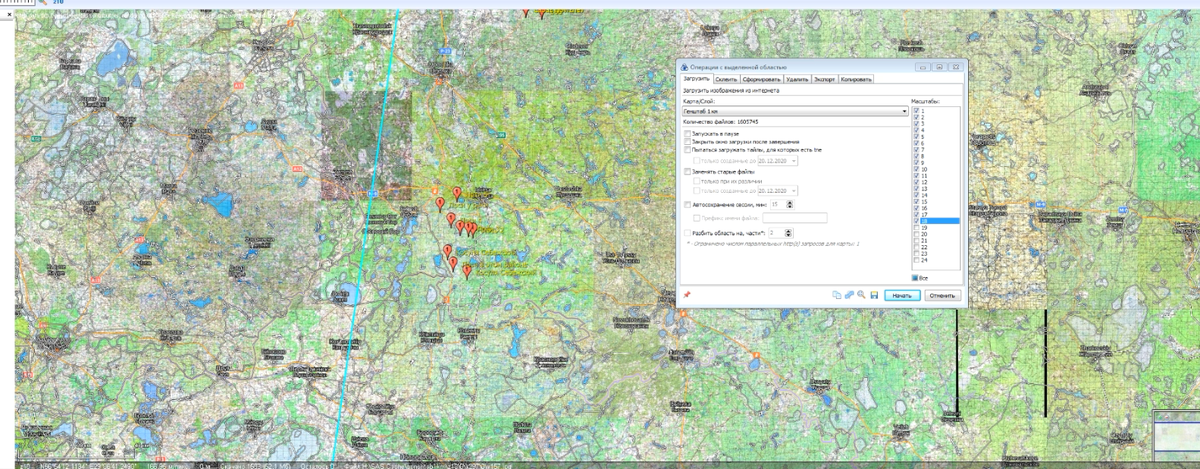Check scale 19 in Масштабы list
The image size is (1200, 469).
coord(917,227)
